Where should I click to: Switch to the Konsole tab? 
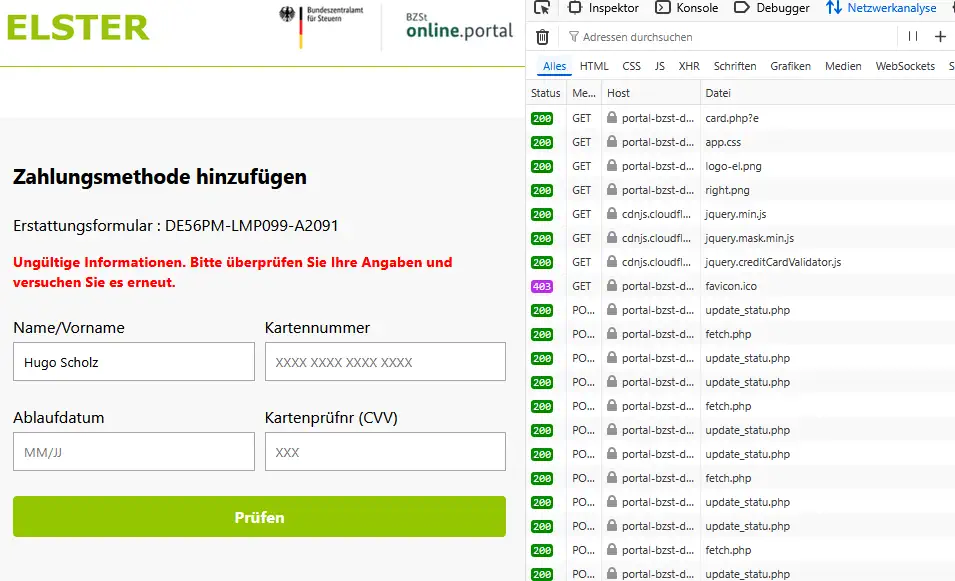click(x=687, y=8)
